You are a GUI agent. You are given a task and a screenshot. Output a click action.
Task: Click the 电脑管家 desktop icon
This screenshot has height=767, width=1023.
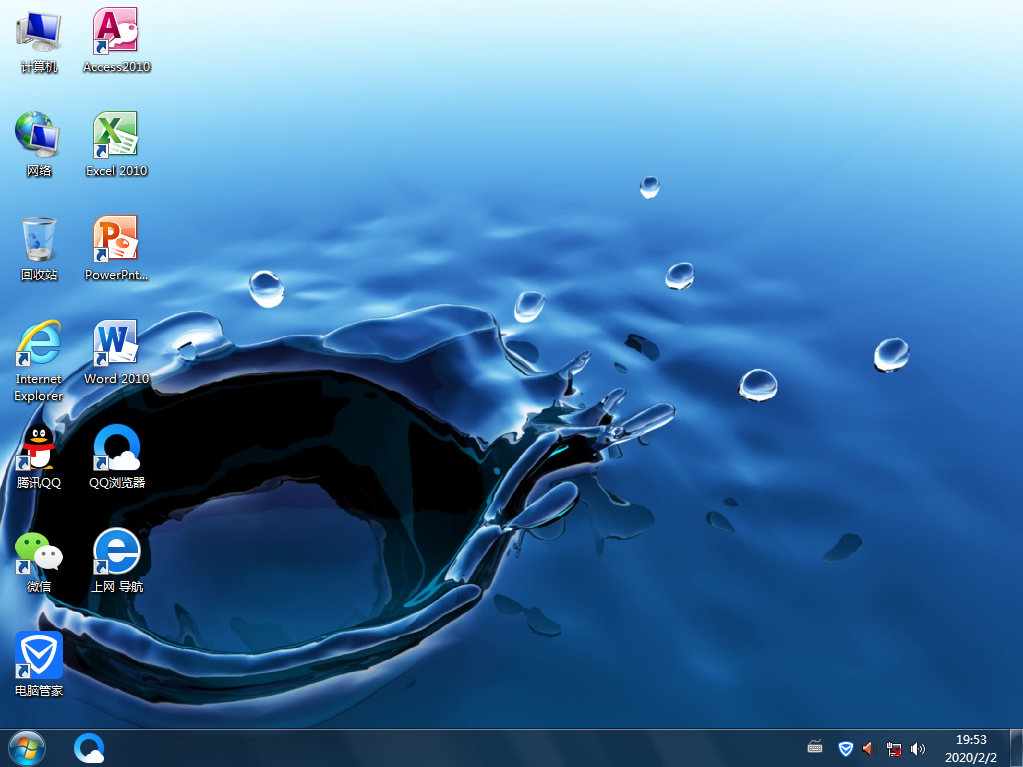coord(39,655)
